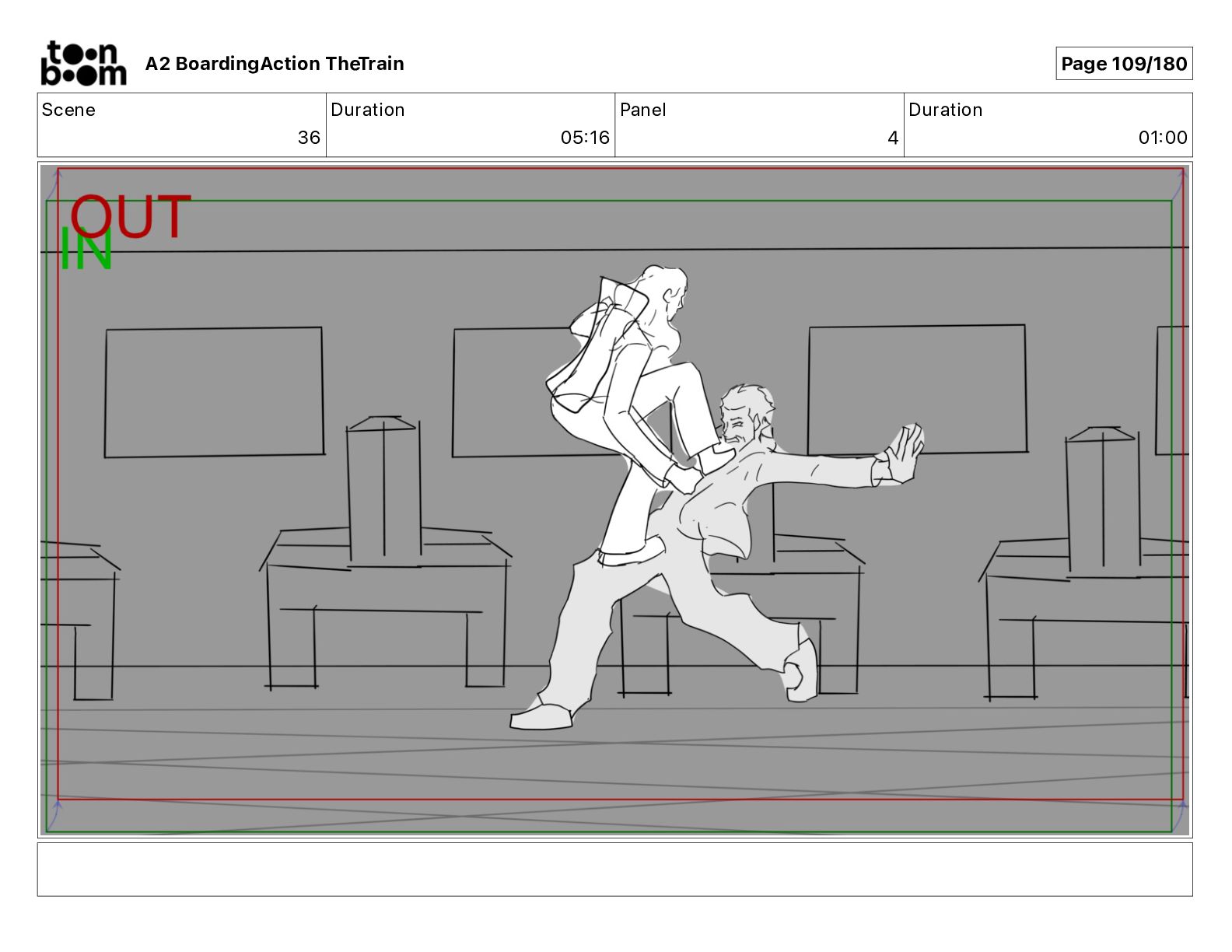The height and width of the screenshot is (952, 1232).
Task: Click the 'Scene' label
Action: tap(68, 110)
